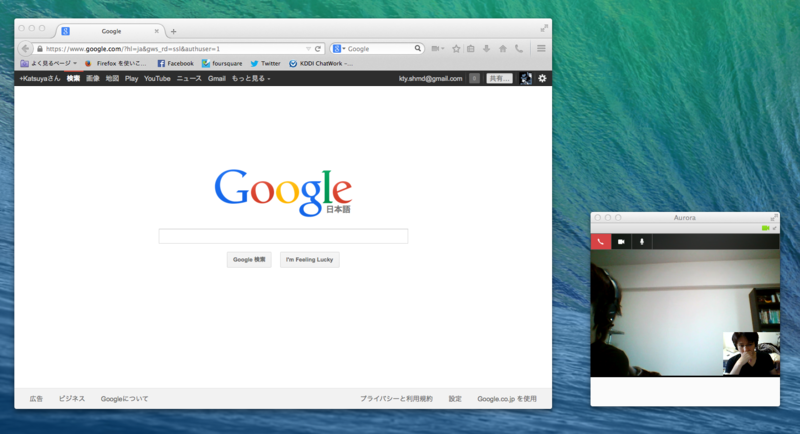Click the lock icon in address bar
The height and width of the screenshot is (434, 800).
[40, 49]
